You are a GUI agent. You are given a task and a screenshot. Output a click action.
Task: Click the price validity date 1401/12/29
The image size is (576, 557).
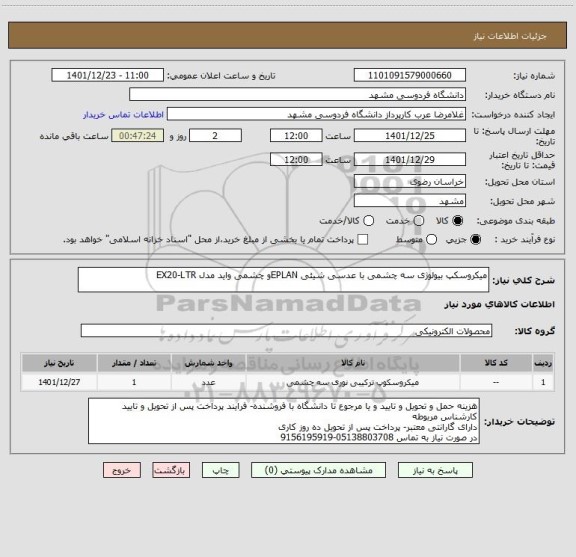pyautogui.click(x=410, y=159)
